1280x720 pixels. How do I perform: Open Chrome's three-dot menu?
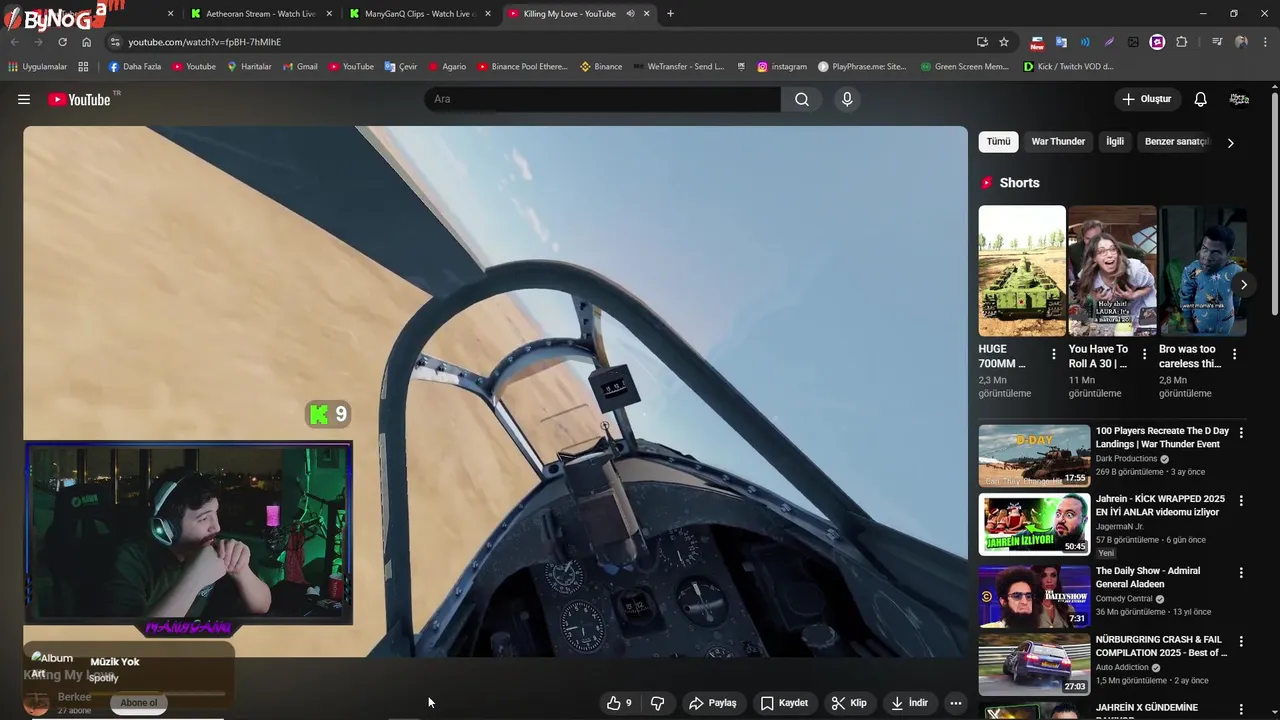pos(1266,42)
